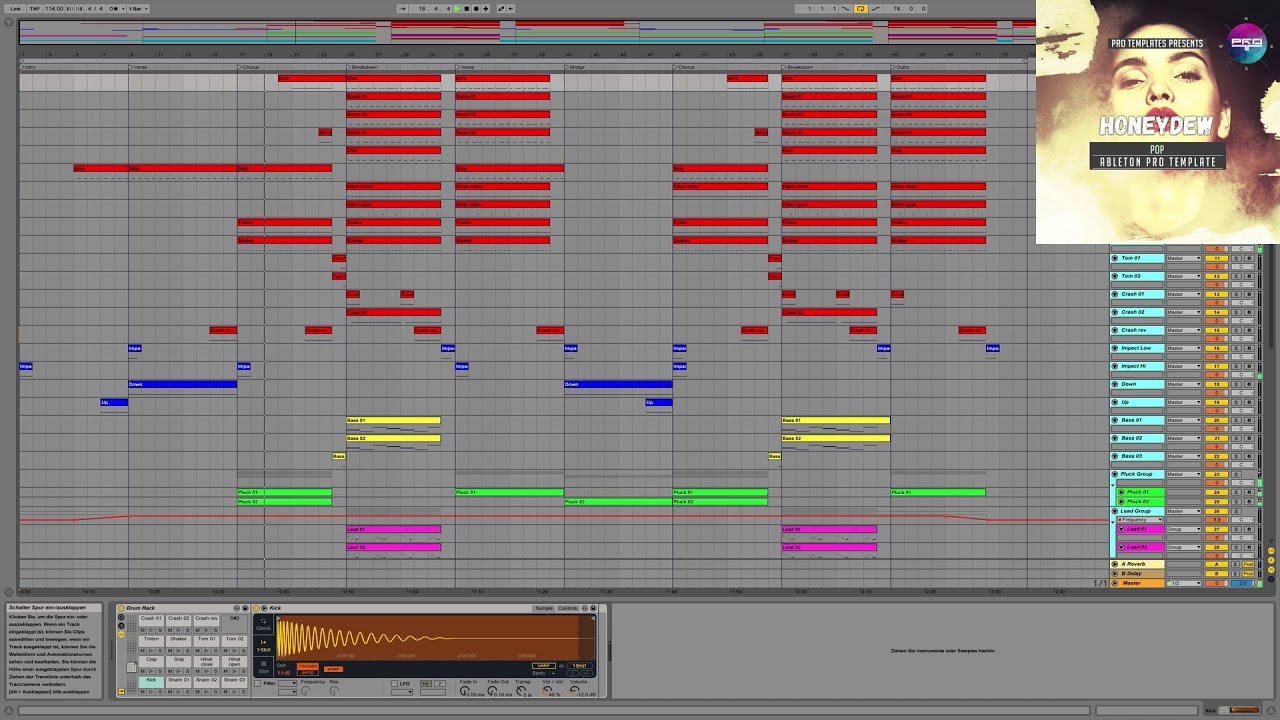Stop playback with the transport stop button
Image resolution: width=1280 pixels, height=720 pixels.
[466, 9]
